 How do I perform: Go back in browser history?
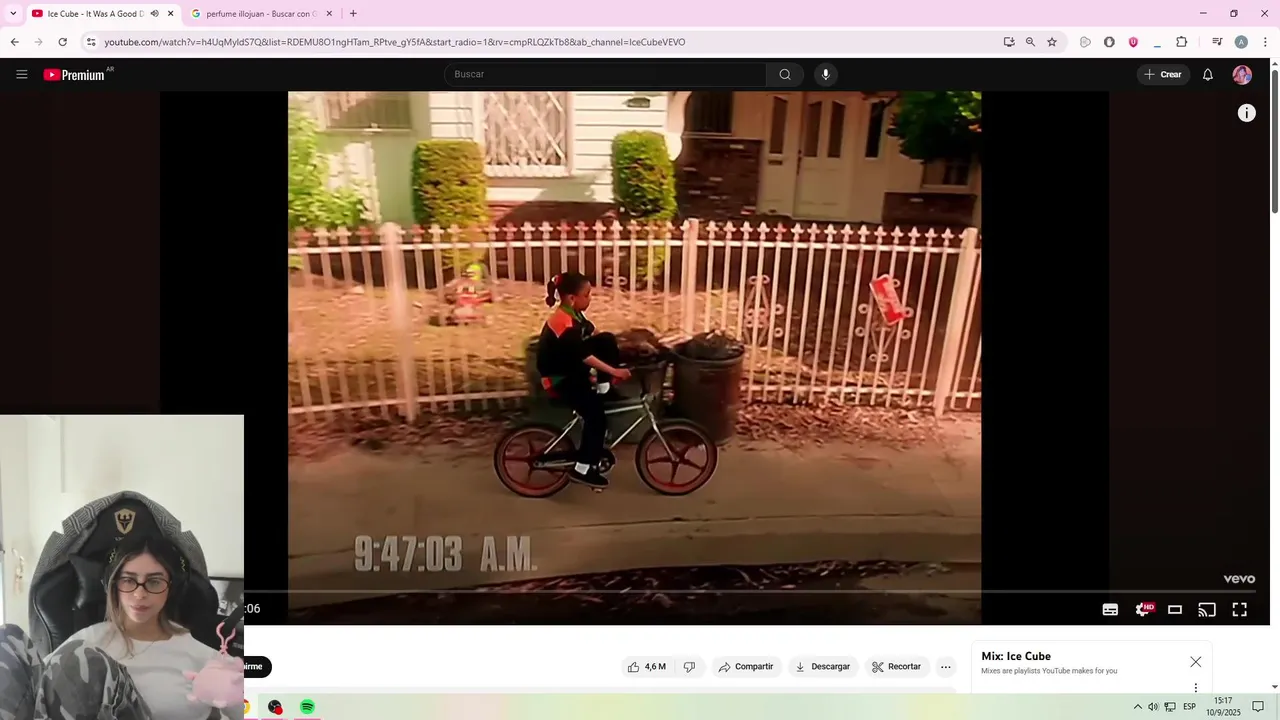pos(14,42)
